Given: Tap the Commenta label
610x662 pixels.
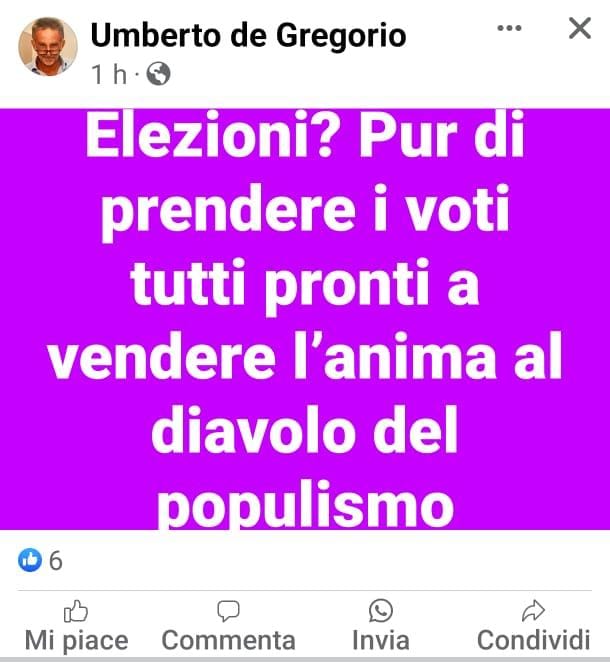Looking at the screenshot, I should point(228,640).
